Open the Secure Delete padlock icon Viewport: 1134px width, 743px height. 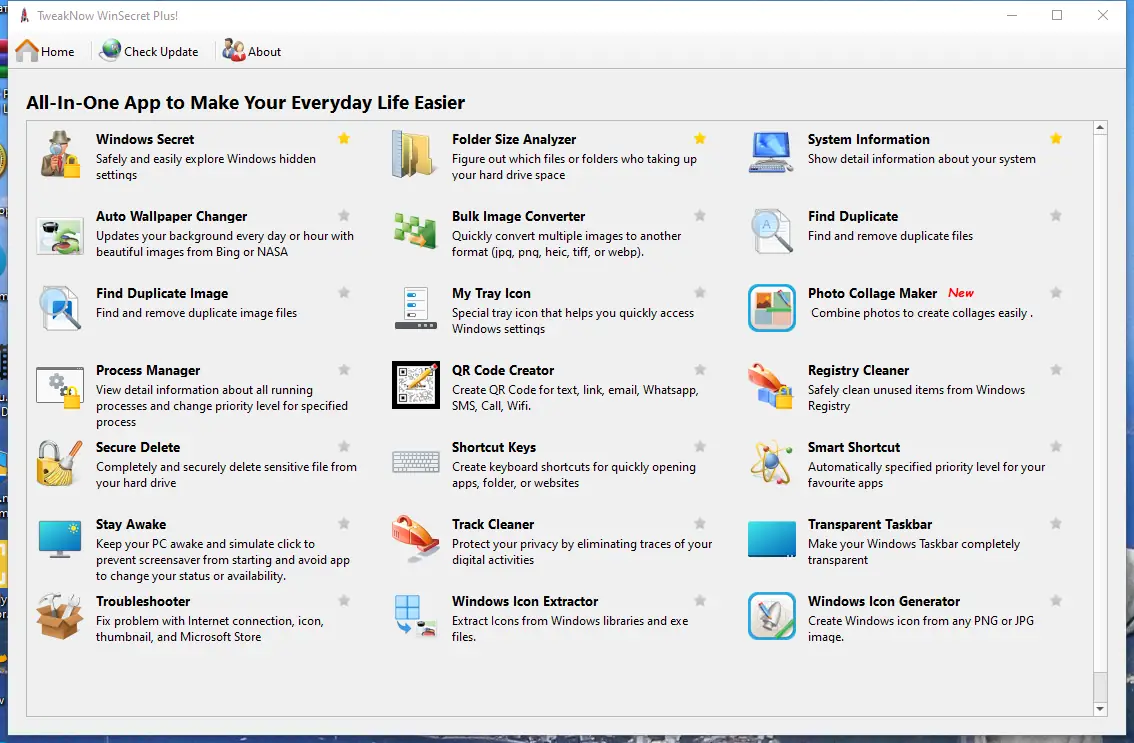tap(60, 463)
